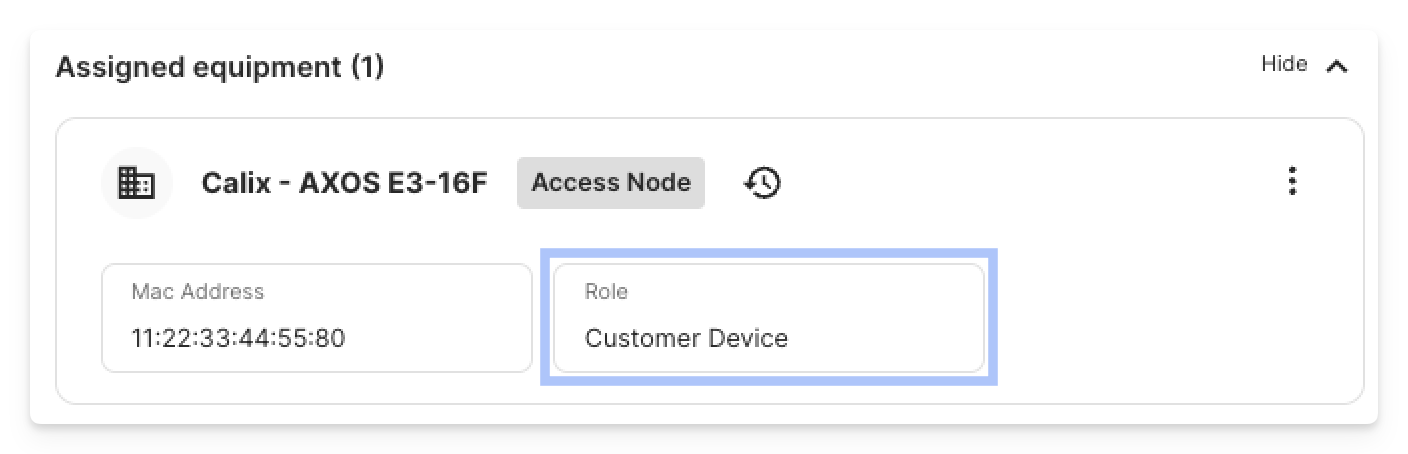Open the Role field

769,318
